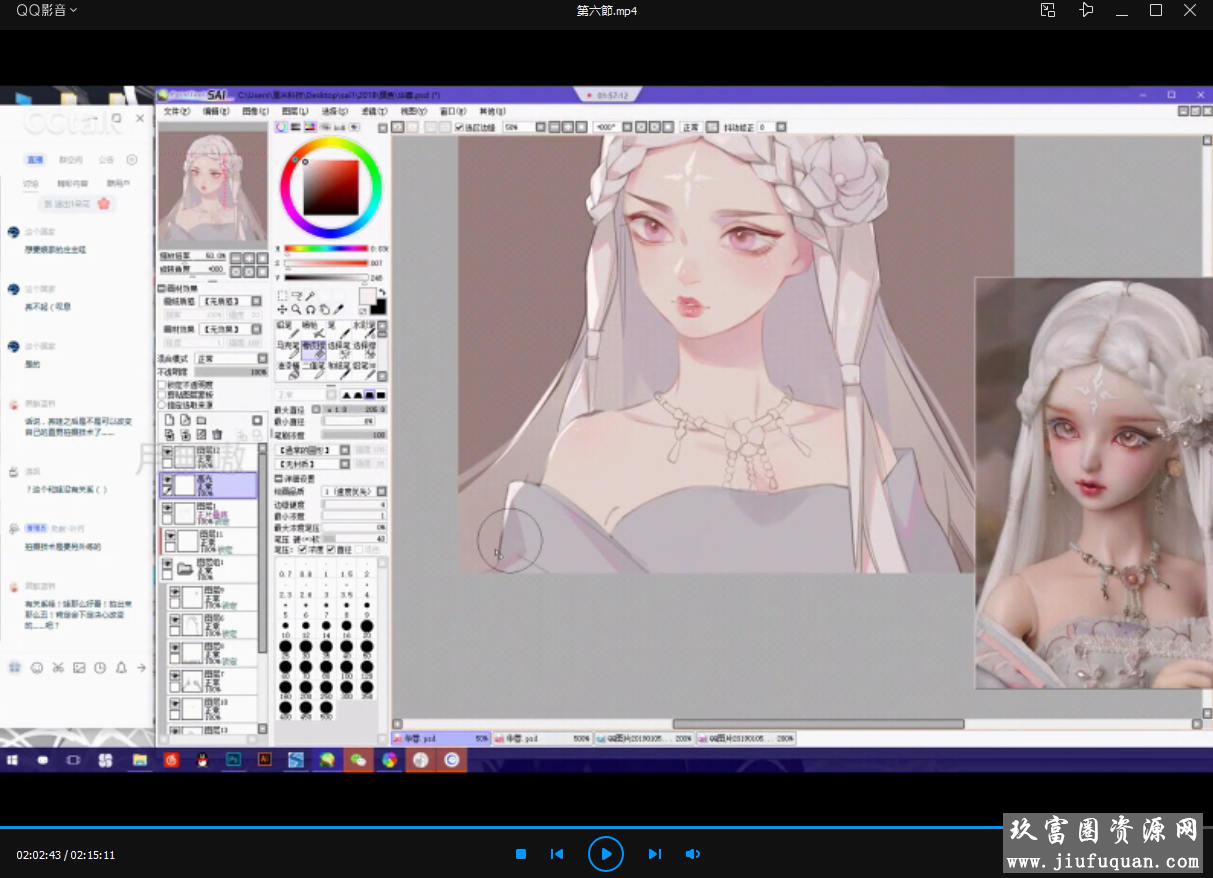Mute the player volume speaker icon
The height and width of the screenshot is (878, 1213).
(x=692, y=854)
